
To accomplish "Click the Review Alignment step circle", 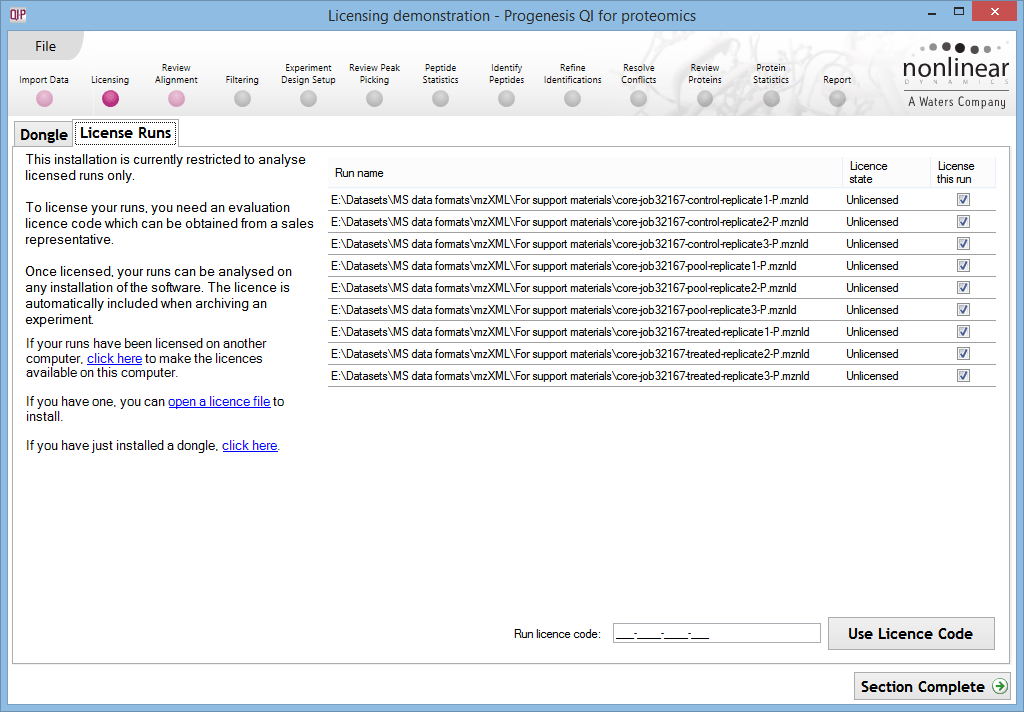I will point(176,99).
